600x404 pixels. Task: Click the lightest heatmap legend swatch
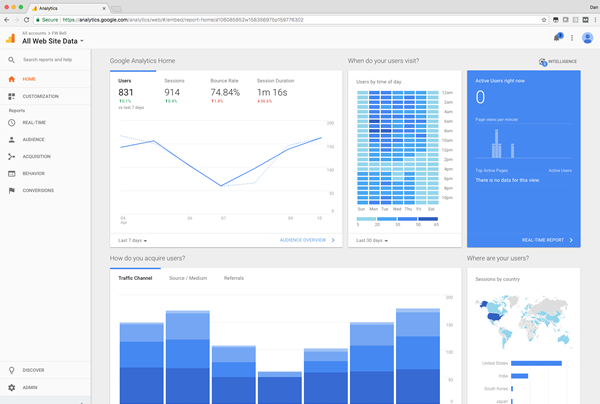[366, 219]
